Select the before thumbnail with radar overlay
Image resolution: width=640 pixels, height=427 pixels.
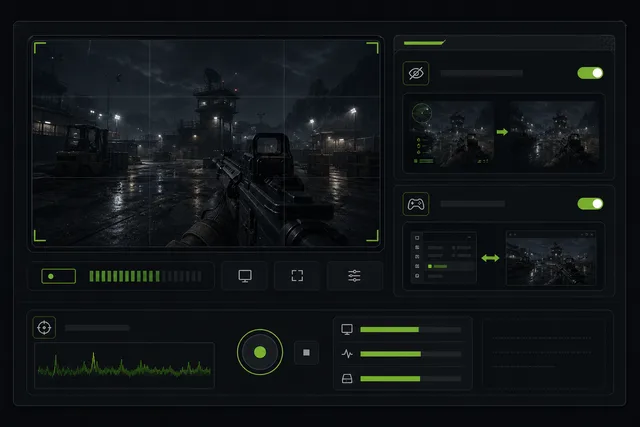[x=451, y=133]
